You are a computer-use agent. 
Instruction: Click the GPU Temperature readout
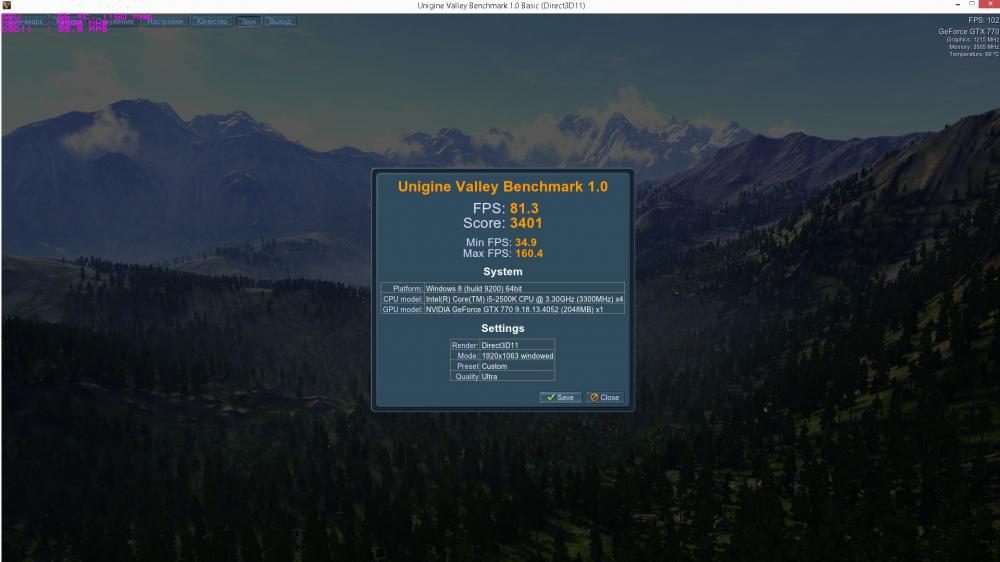(x=974, y=54)
